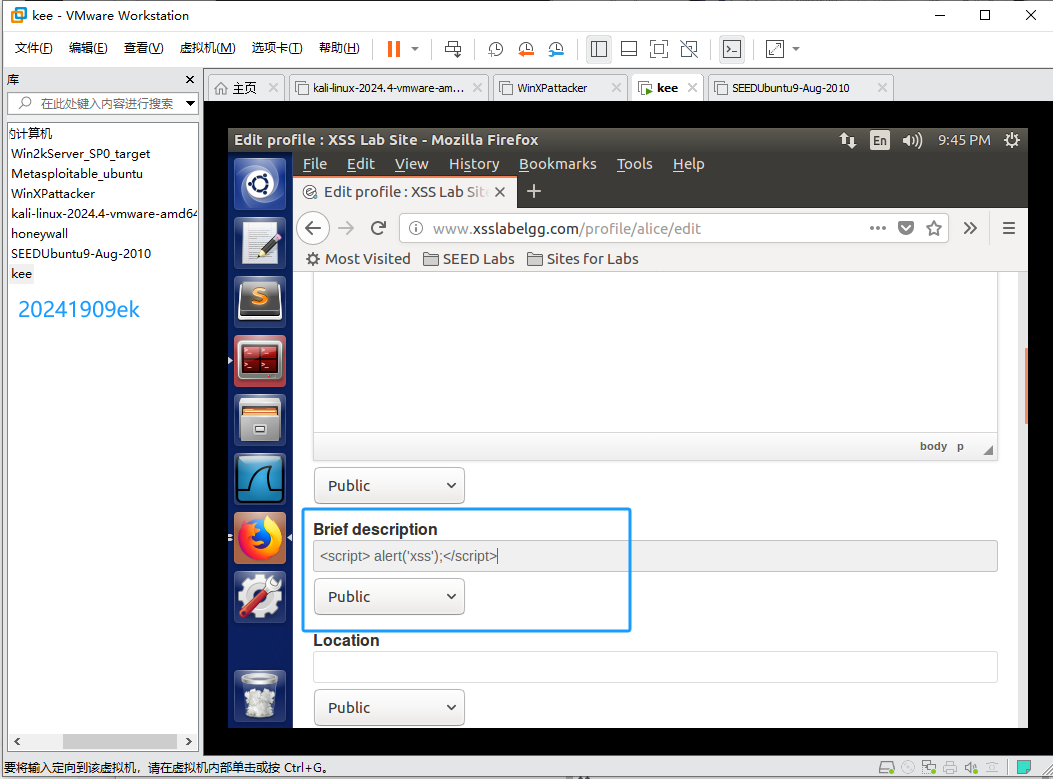Viewport: 1053px width, 779px height.
Task: Click the Brief description text field
Action: [x=655, y=556]
